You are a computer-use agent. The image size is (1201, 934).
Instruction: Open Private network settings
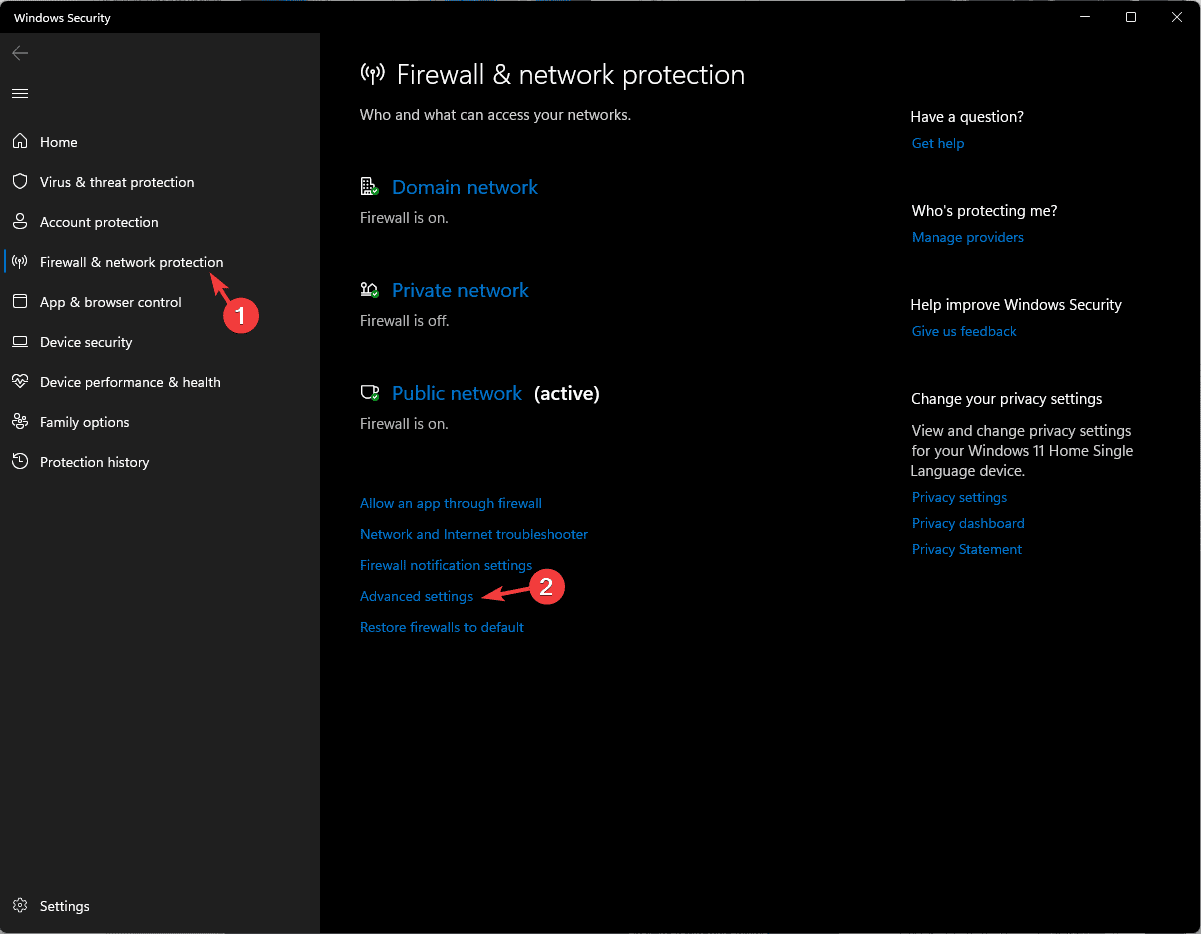460,290
